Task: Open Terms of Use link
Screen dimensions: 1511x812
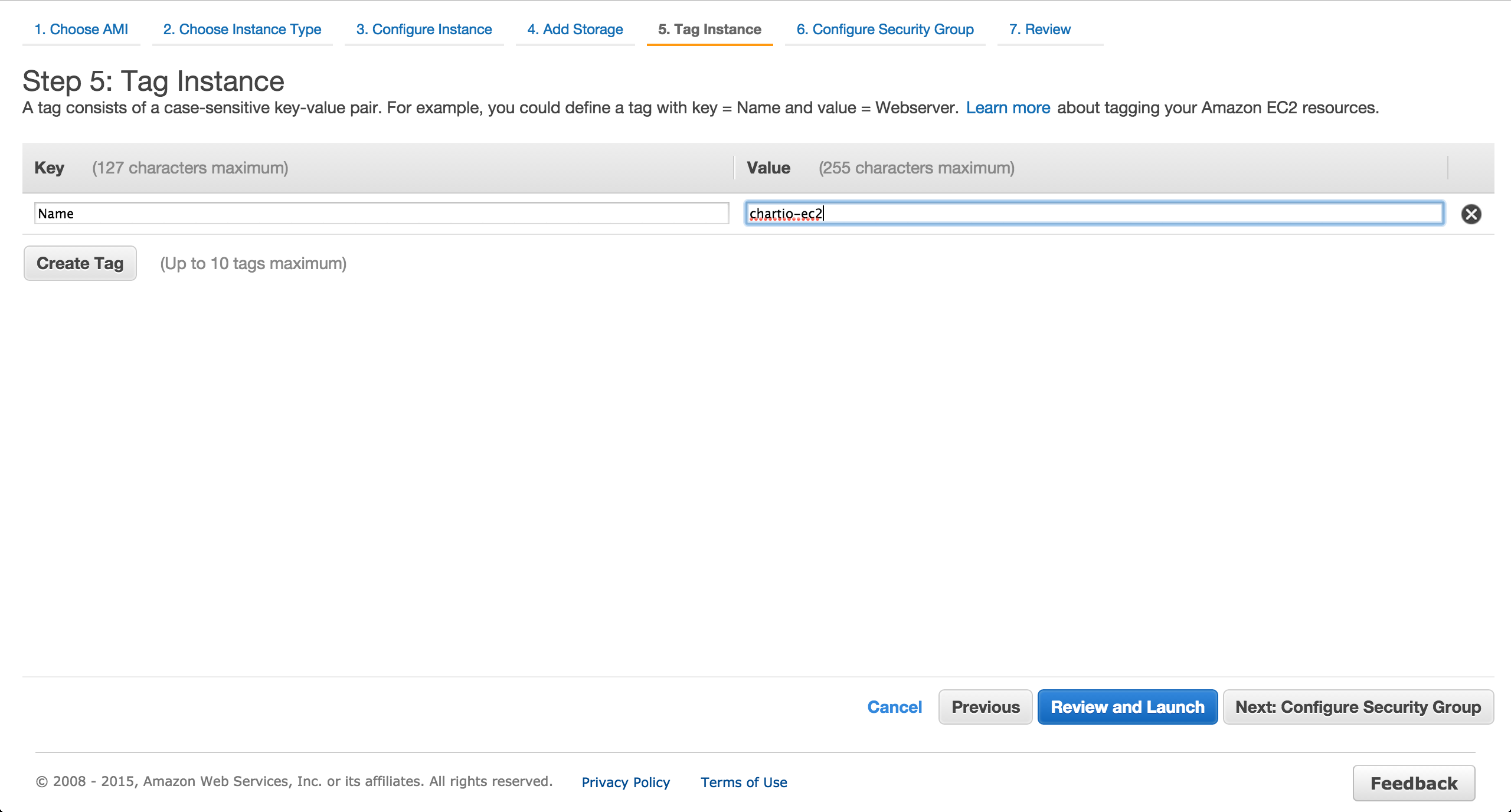Action: [744, 782]
